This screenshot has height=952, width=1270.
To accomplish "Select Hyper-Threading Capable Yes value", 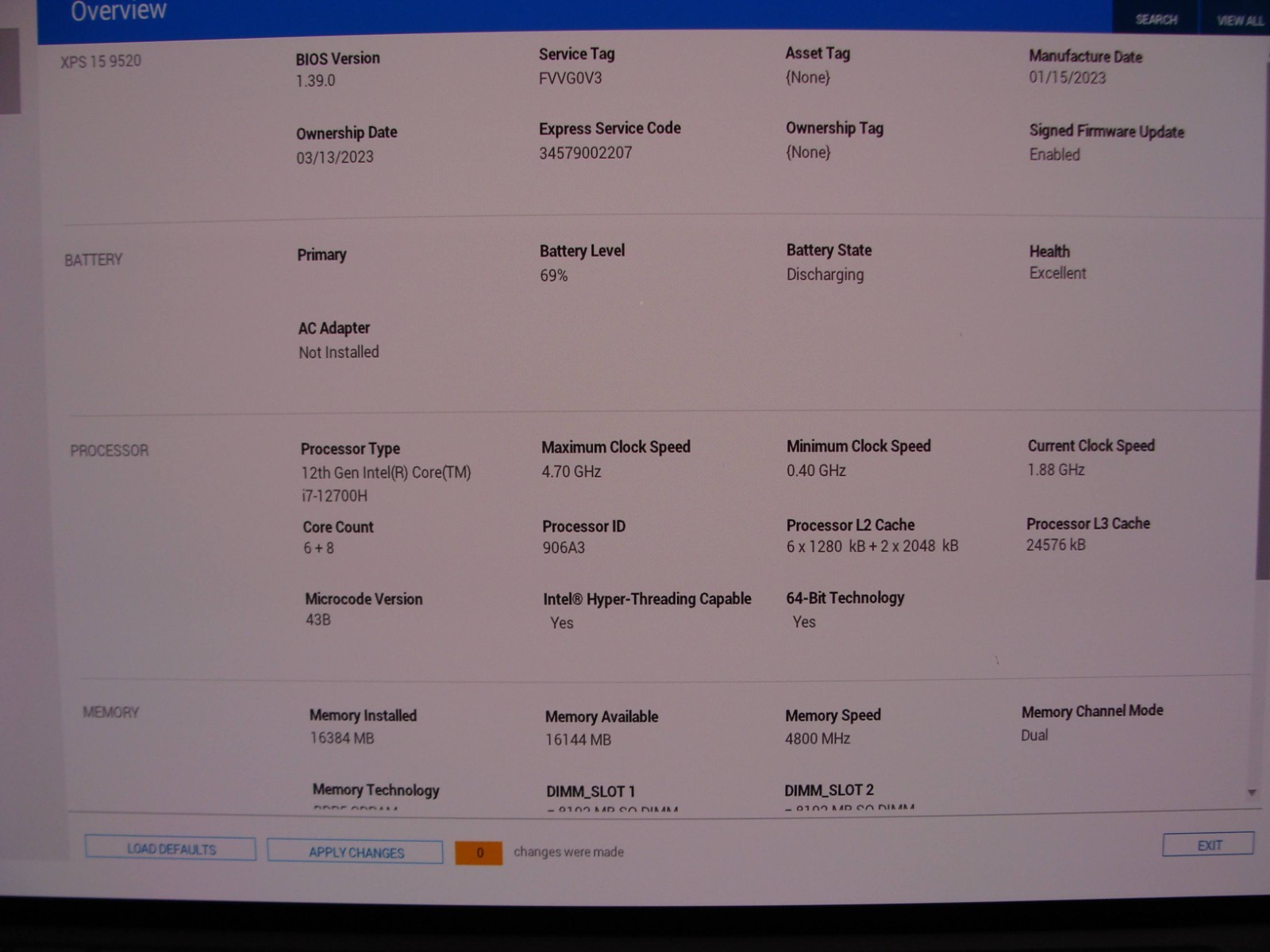I will click(562, 623).
